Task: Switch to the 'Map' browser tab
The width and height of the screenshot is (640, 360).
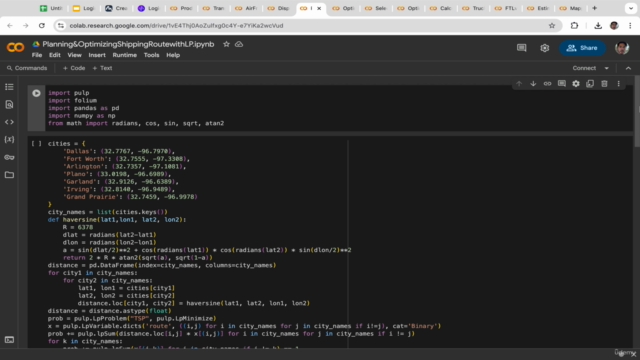Action: point(570,8)
